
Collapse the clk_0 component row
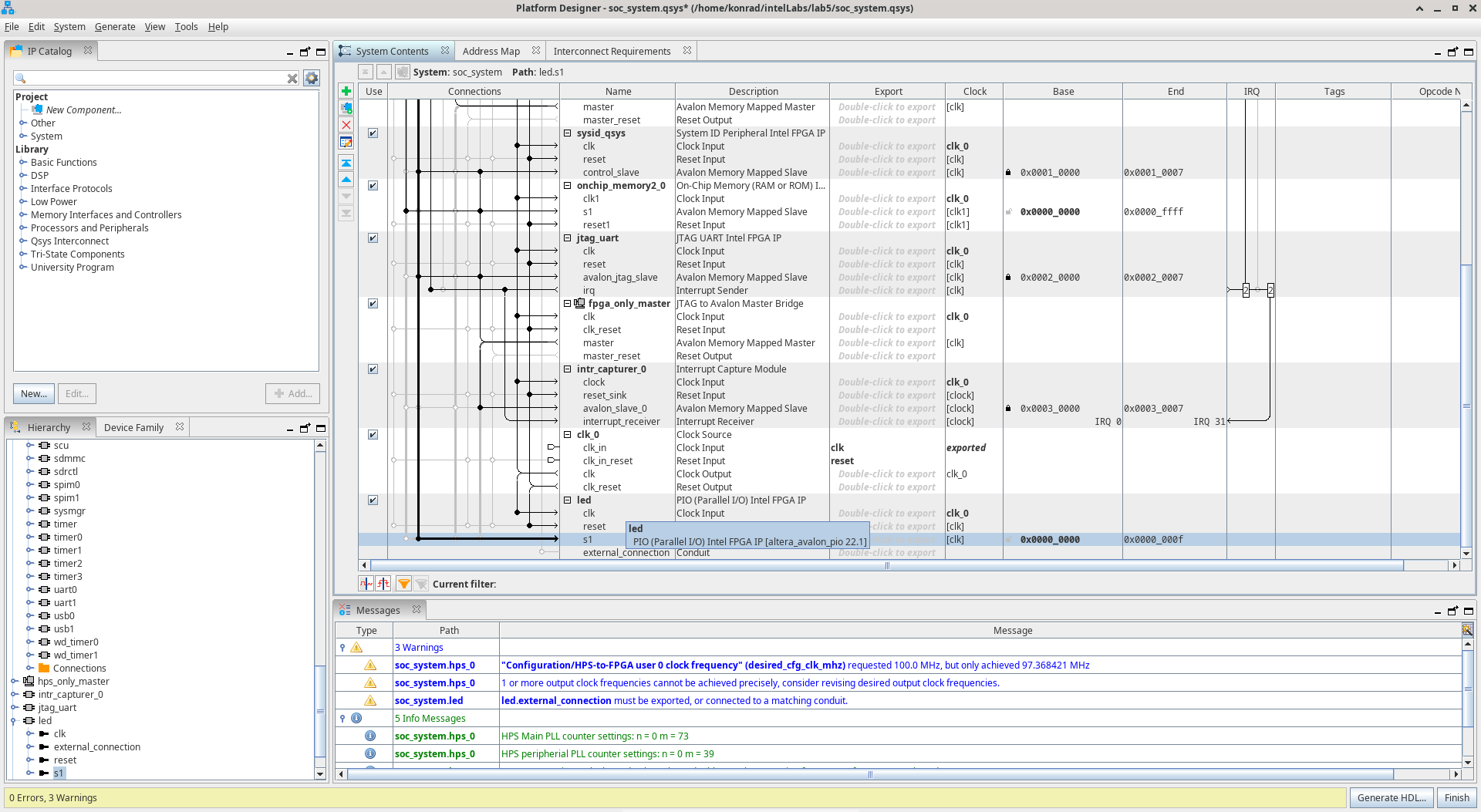pyautogui.click(x=568, y=435)
